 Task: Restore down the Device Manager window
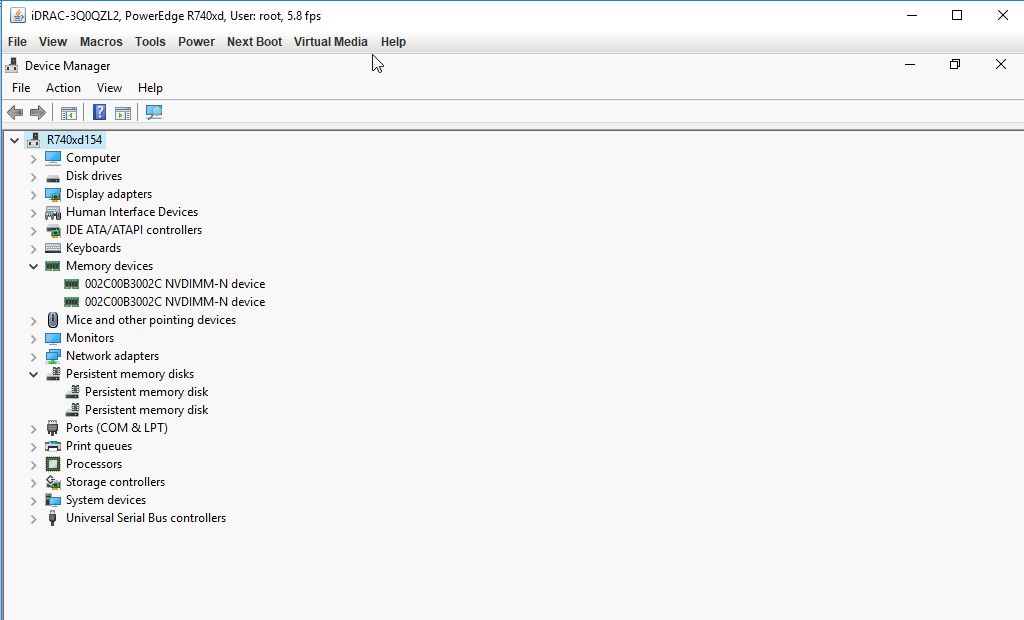click(955, 64)
